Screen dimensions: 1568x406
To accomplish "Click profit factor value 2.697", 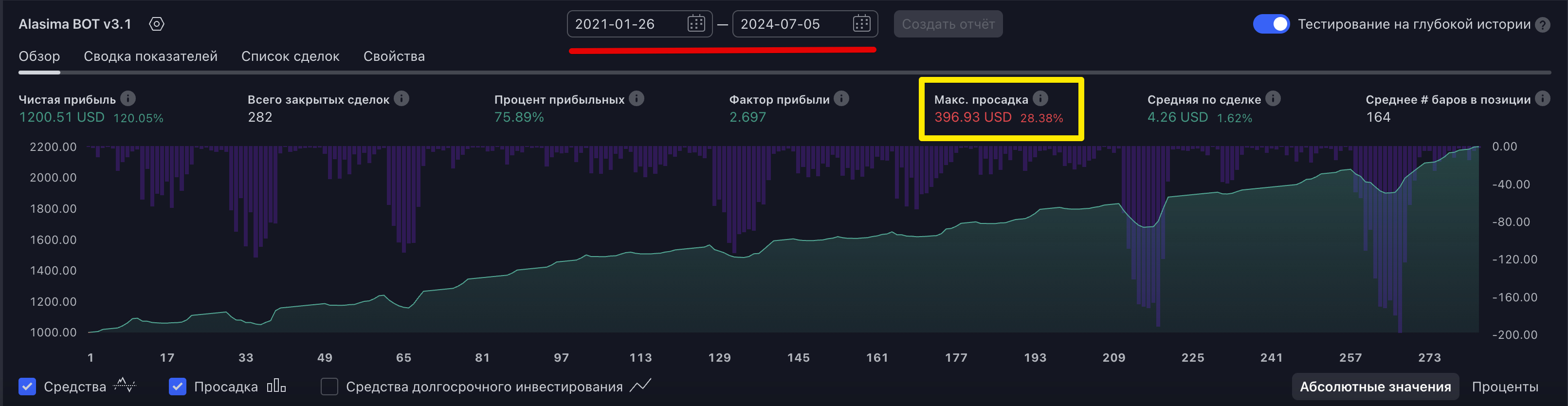I will (748, 117).
